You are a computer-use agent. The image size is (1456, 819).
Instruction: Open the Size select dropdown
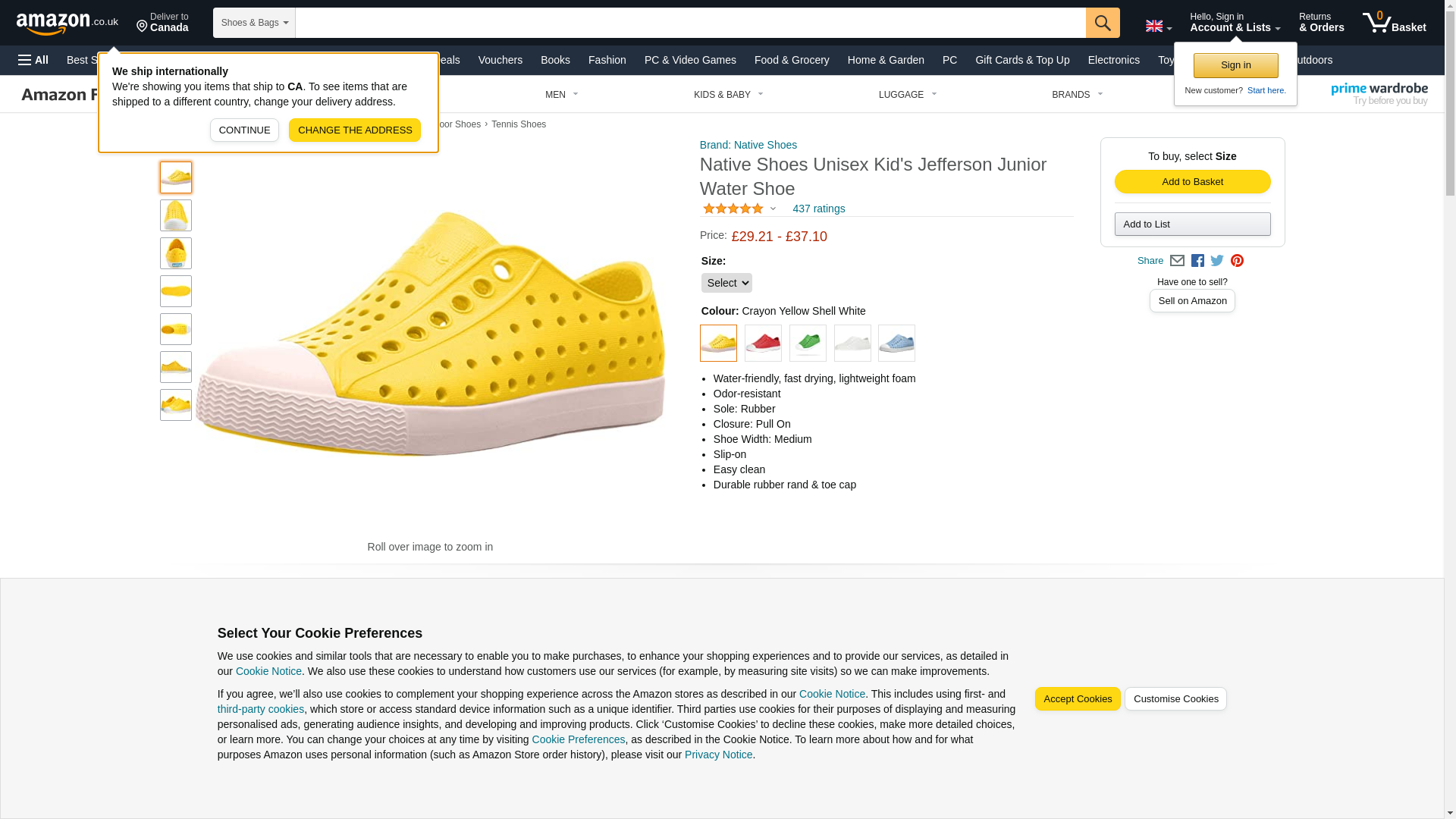726,283
